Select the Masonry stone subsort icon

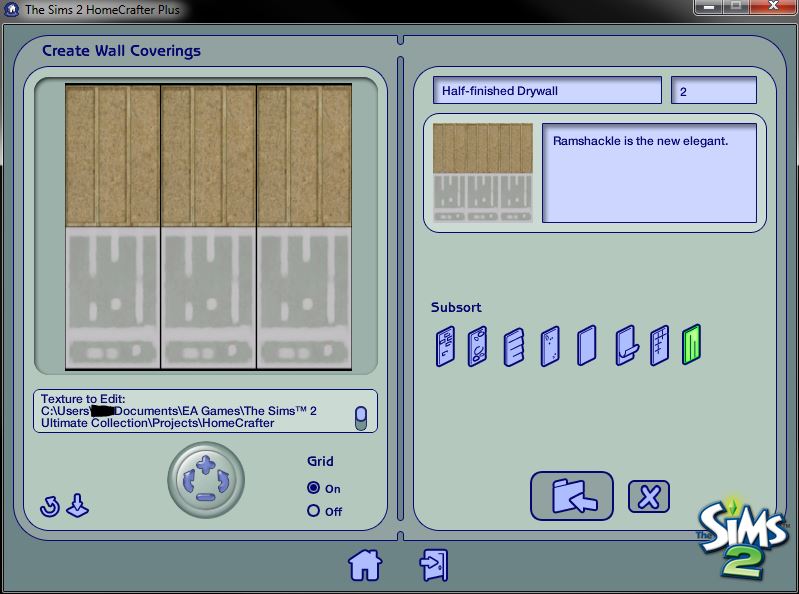[477, 346]
